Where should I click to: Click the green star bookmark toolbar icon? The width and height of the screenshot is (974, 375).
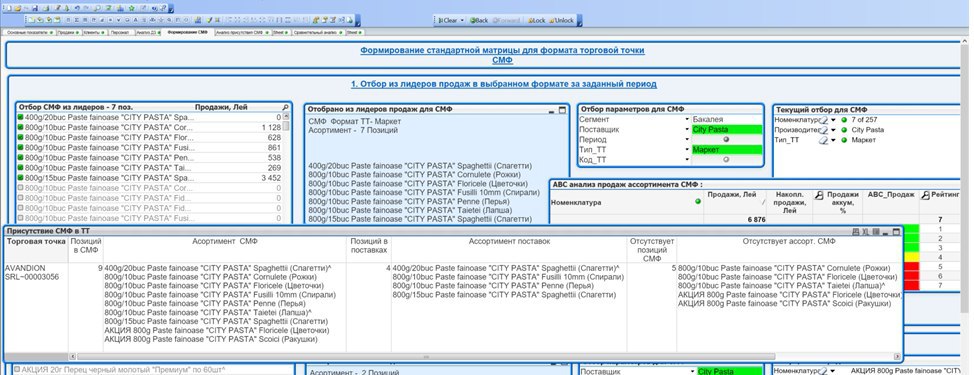click(132, 8)
